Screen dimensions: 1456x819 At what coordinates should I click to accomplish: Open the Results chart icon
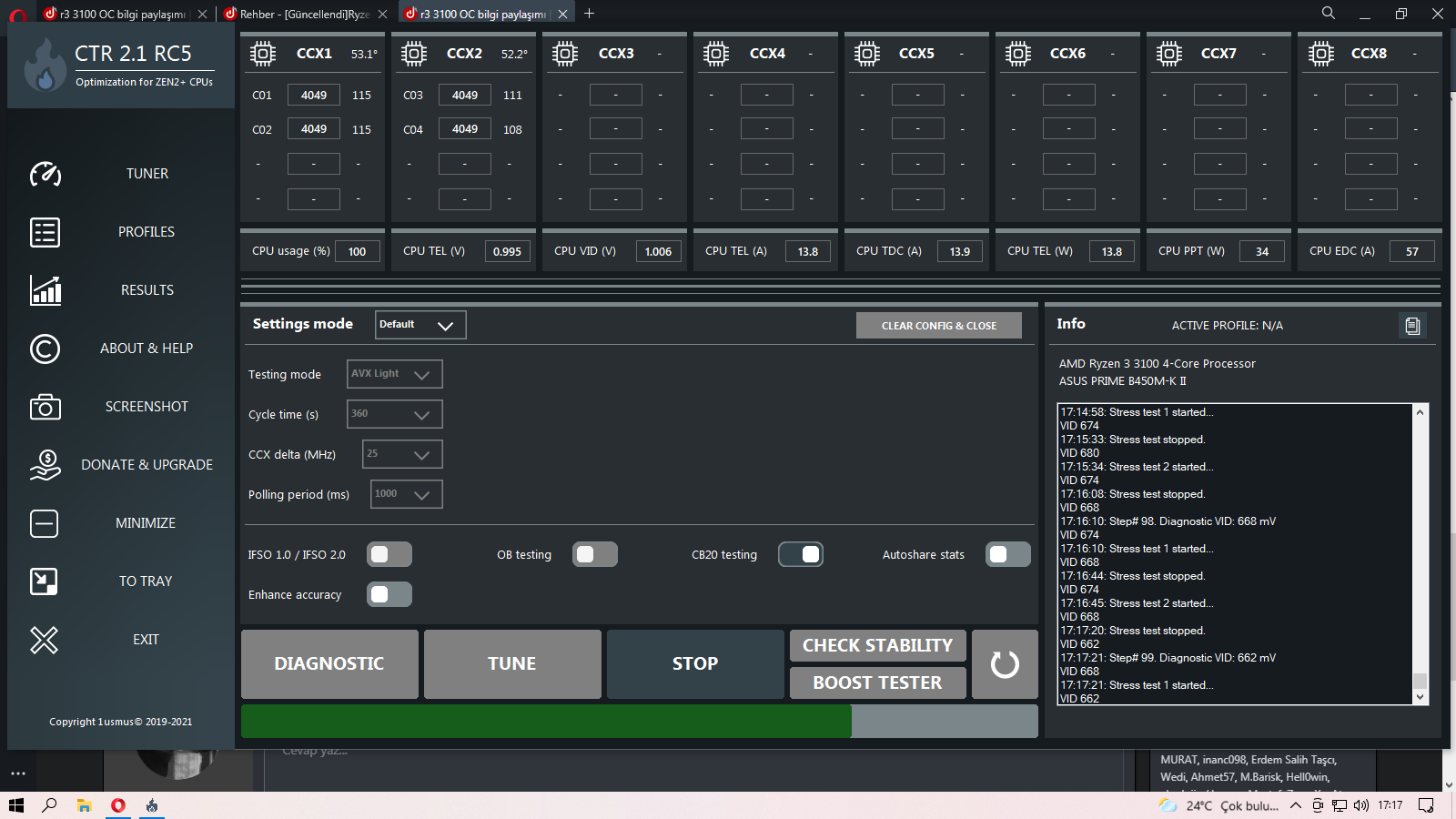45,290
